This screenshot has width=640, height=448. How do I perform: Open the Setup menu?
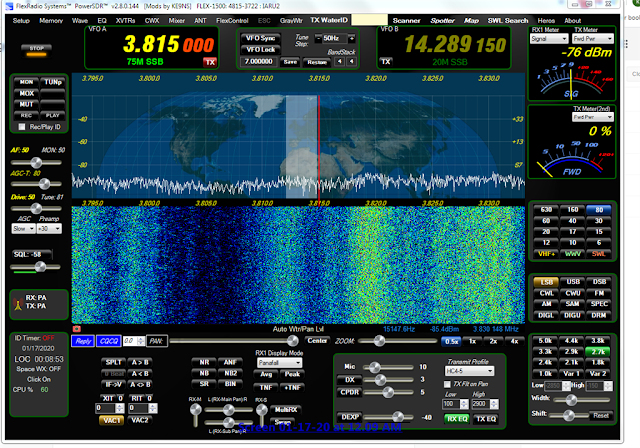click(x=21, y=20)
